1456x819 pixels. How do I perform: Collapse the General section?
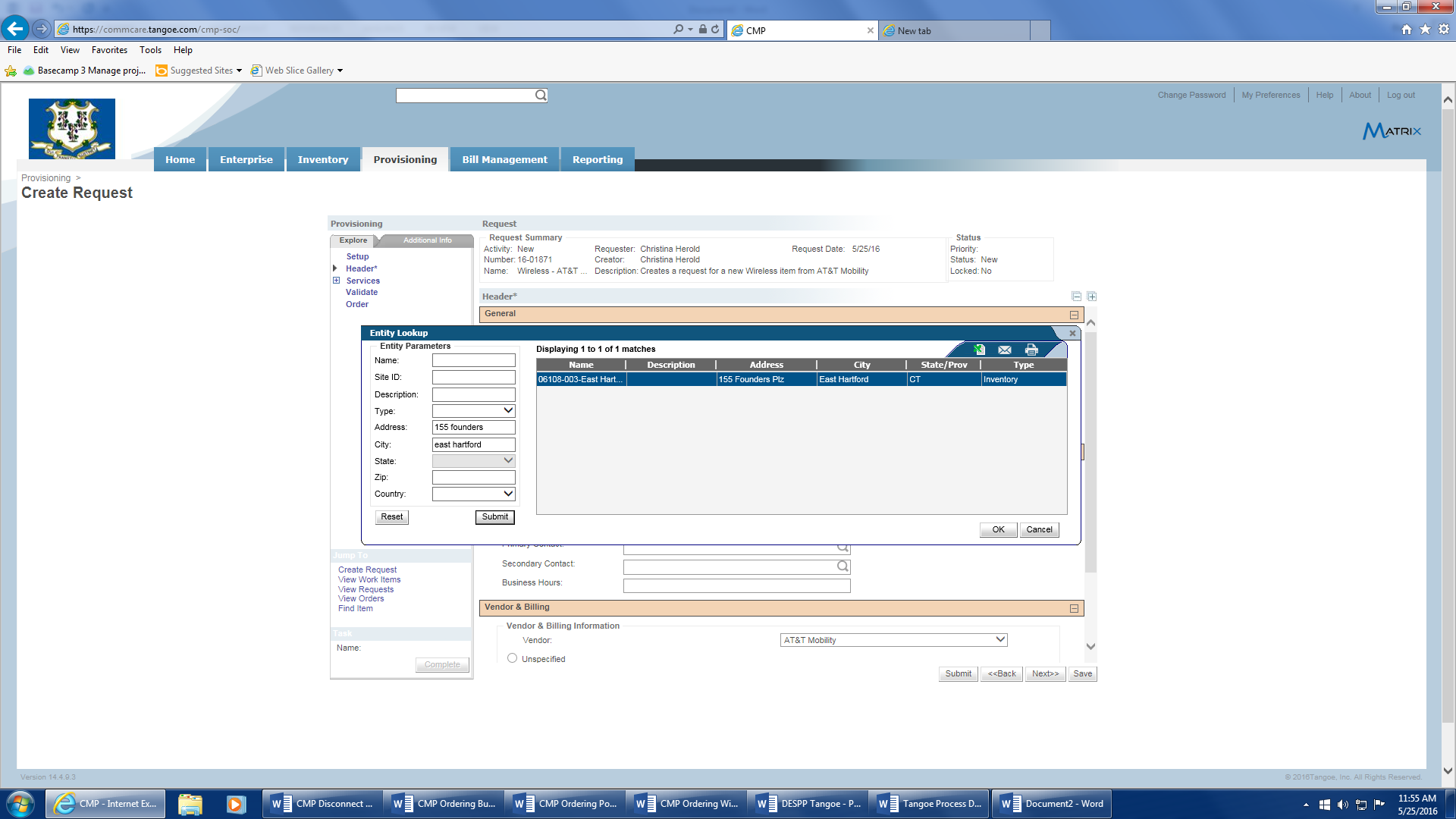point(1074,315)
